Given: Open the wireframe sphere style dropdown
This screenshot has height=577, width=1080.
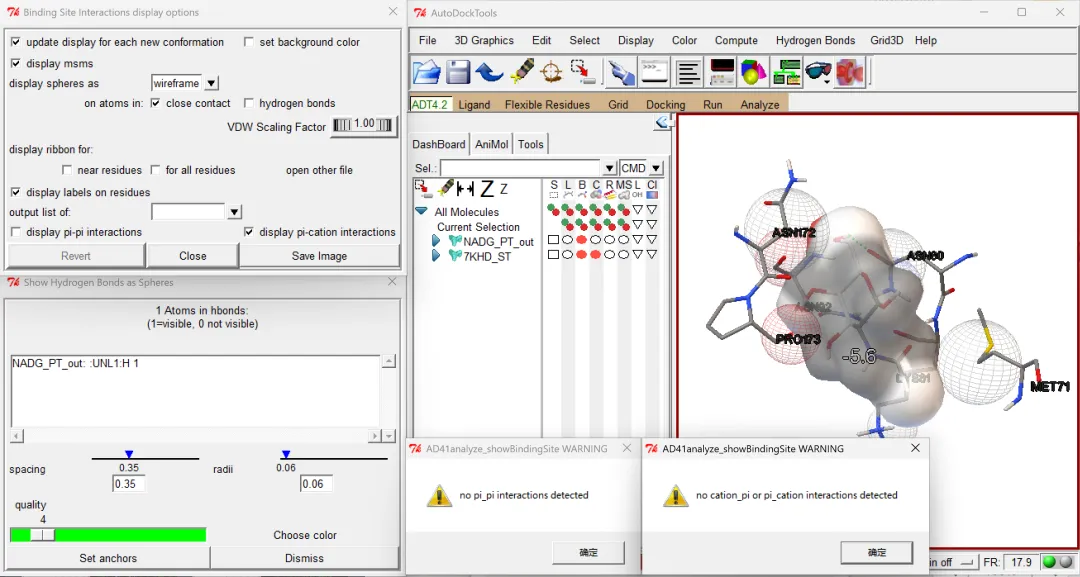Looking at the screenshot, I should coord(211,83).
